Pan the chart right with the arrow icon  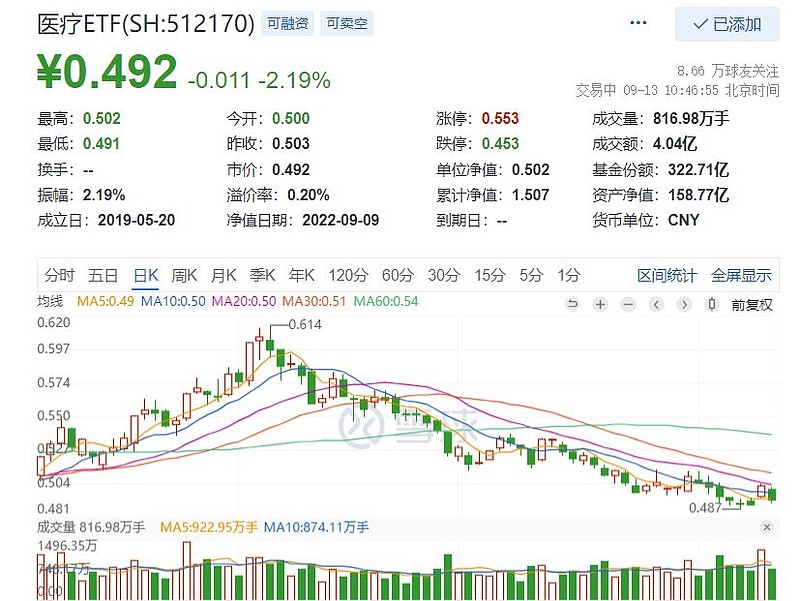[683, 305]
